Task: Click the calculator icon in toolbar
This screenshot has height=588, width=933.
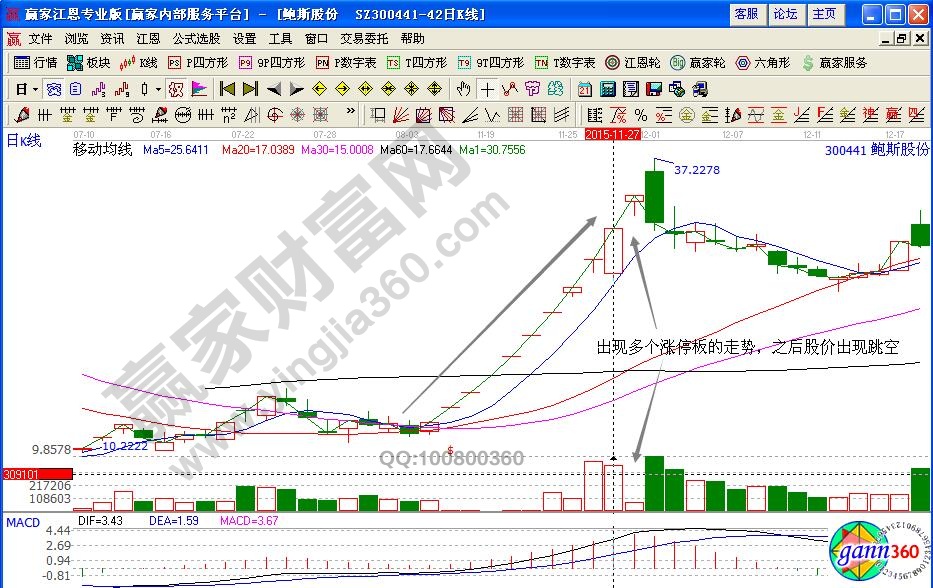Action: (x=606, y=88)
